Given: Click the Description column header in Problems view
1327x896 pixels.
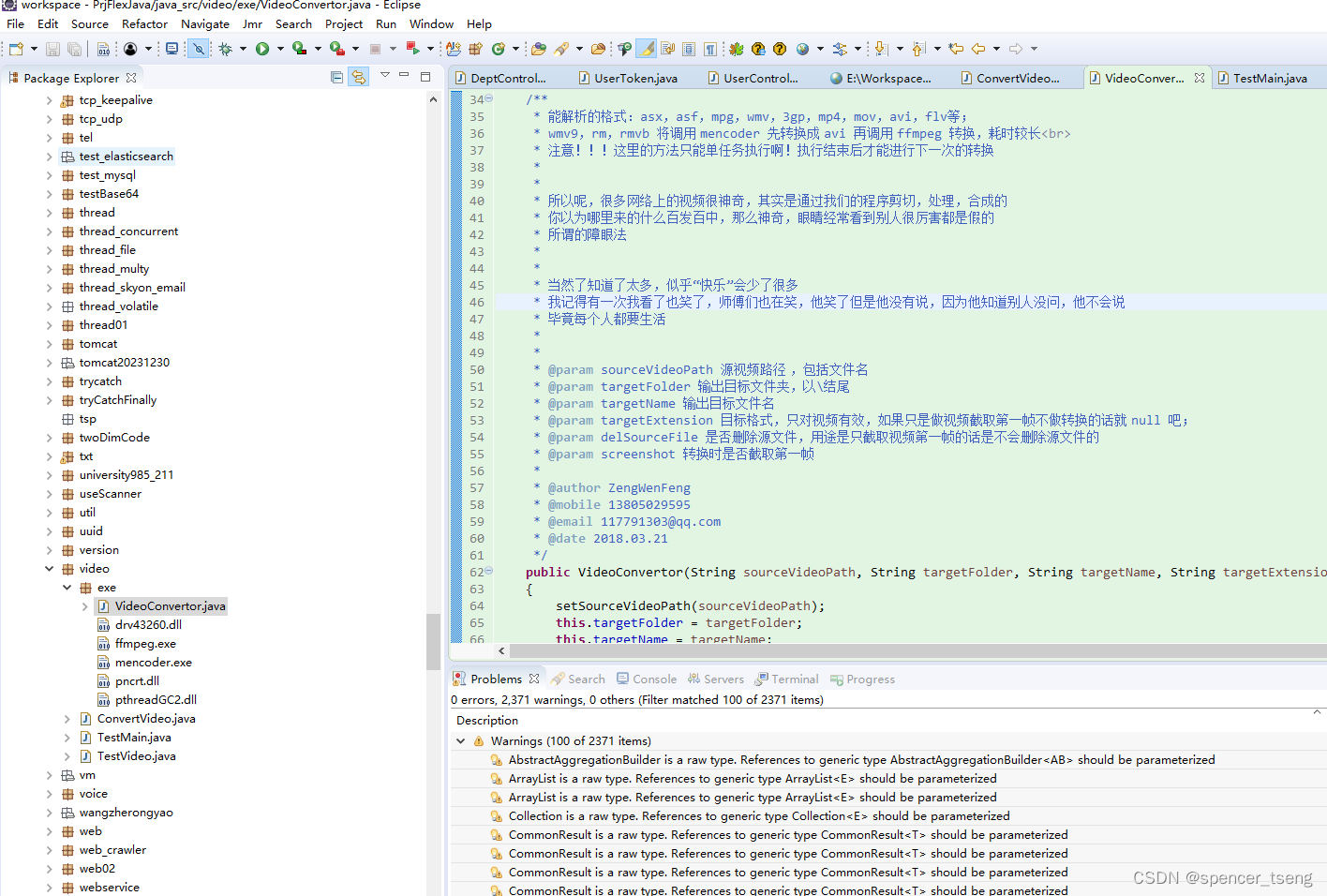Looking at the screenshot, I should [486, 720].
